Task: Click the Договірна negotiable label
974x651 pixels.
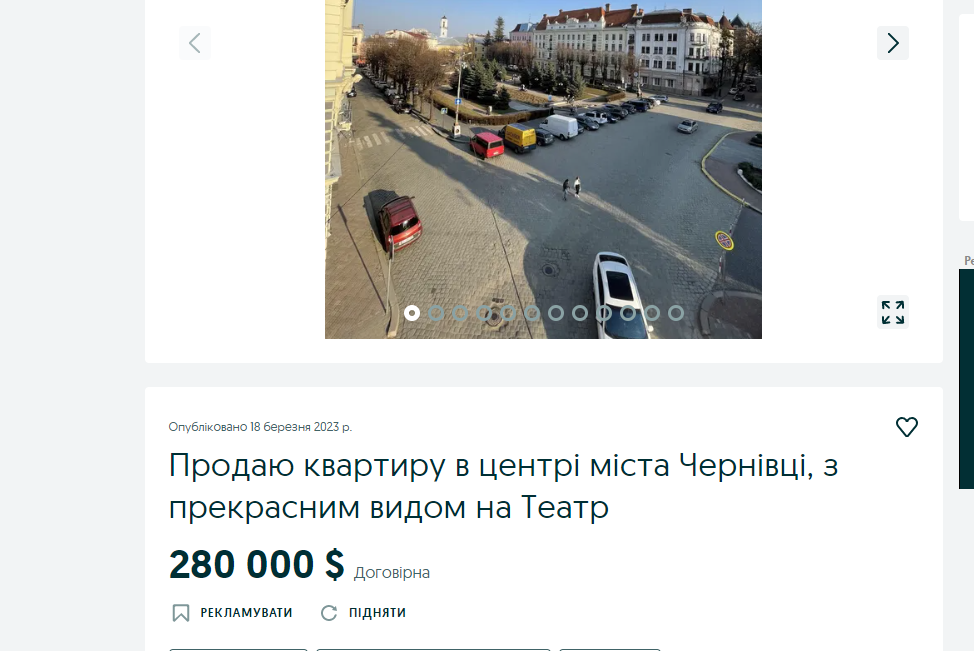Action: point(391,572)
